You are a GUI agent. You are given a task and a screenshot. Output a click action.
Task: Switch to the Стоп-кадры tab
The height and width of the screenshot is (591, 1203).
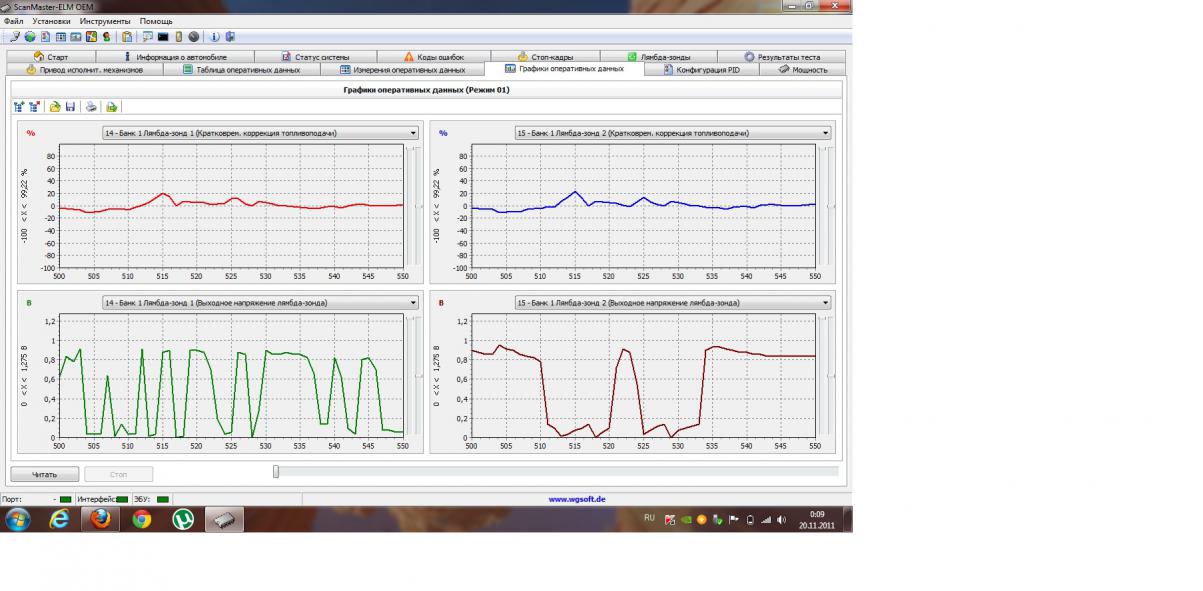[x=545, y=57]
